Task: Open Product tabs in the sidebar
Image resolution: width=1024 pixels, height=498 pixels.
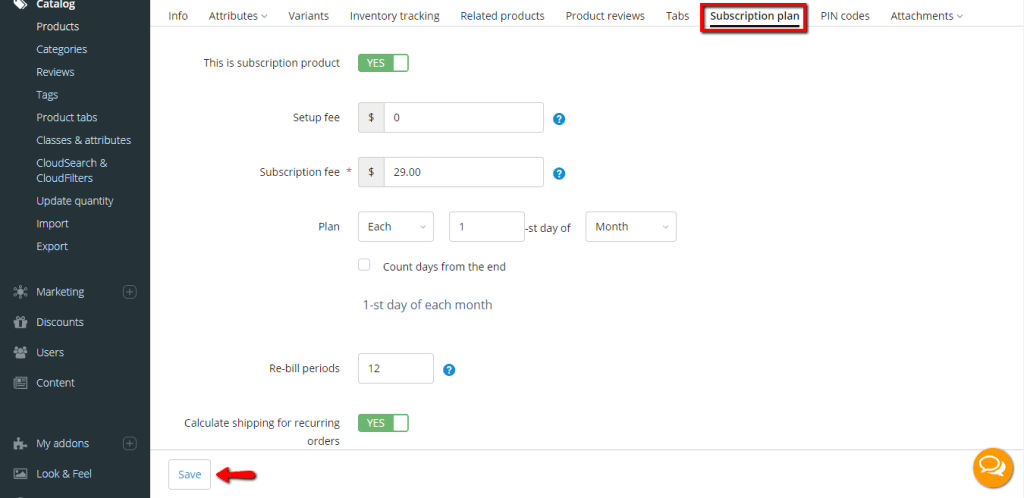Action: [67, 117]
